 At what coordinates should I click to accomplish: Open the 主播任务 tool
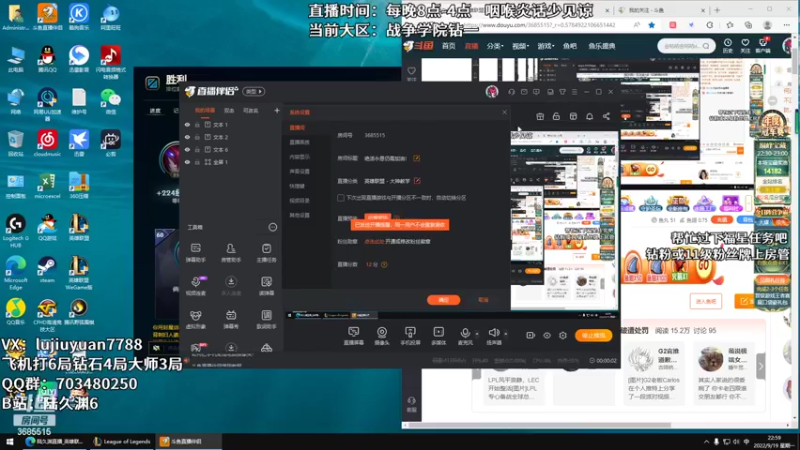coord(266,253)
